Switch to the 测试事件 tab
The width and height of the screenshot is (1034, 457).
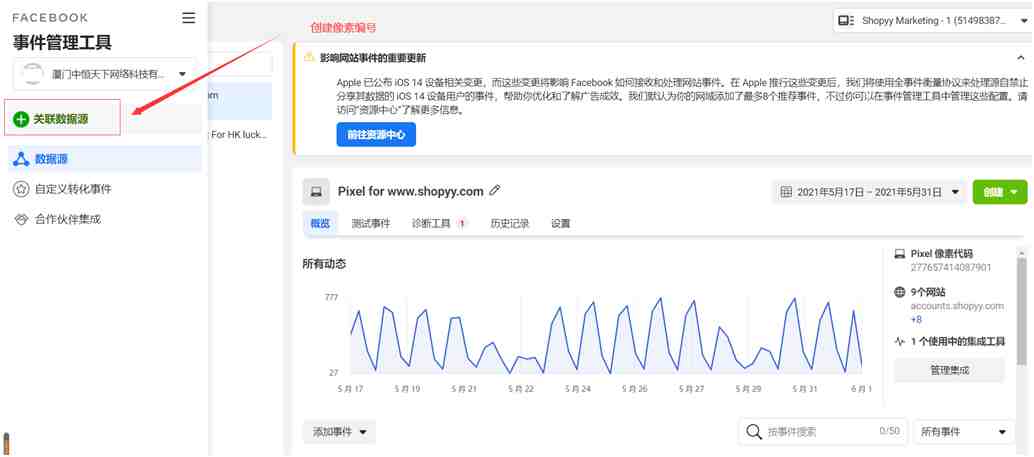(x=370, y=224)
